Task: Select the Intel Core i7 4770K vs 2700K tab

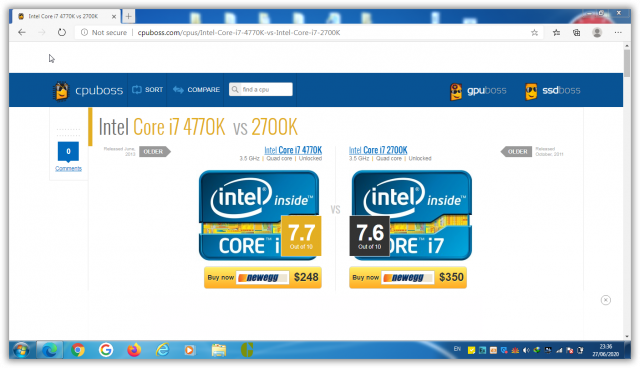Action: tap(63, 16)
